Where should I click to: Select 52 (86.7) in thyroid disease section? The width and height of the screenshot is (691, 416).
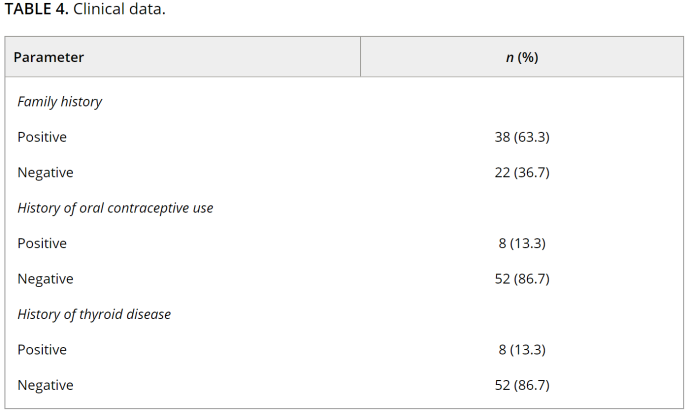point(522,385)
